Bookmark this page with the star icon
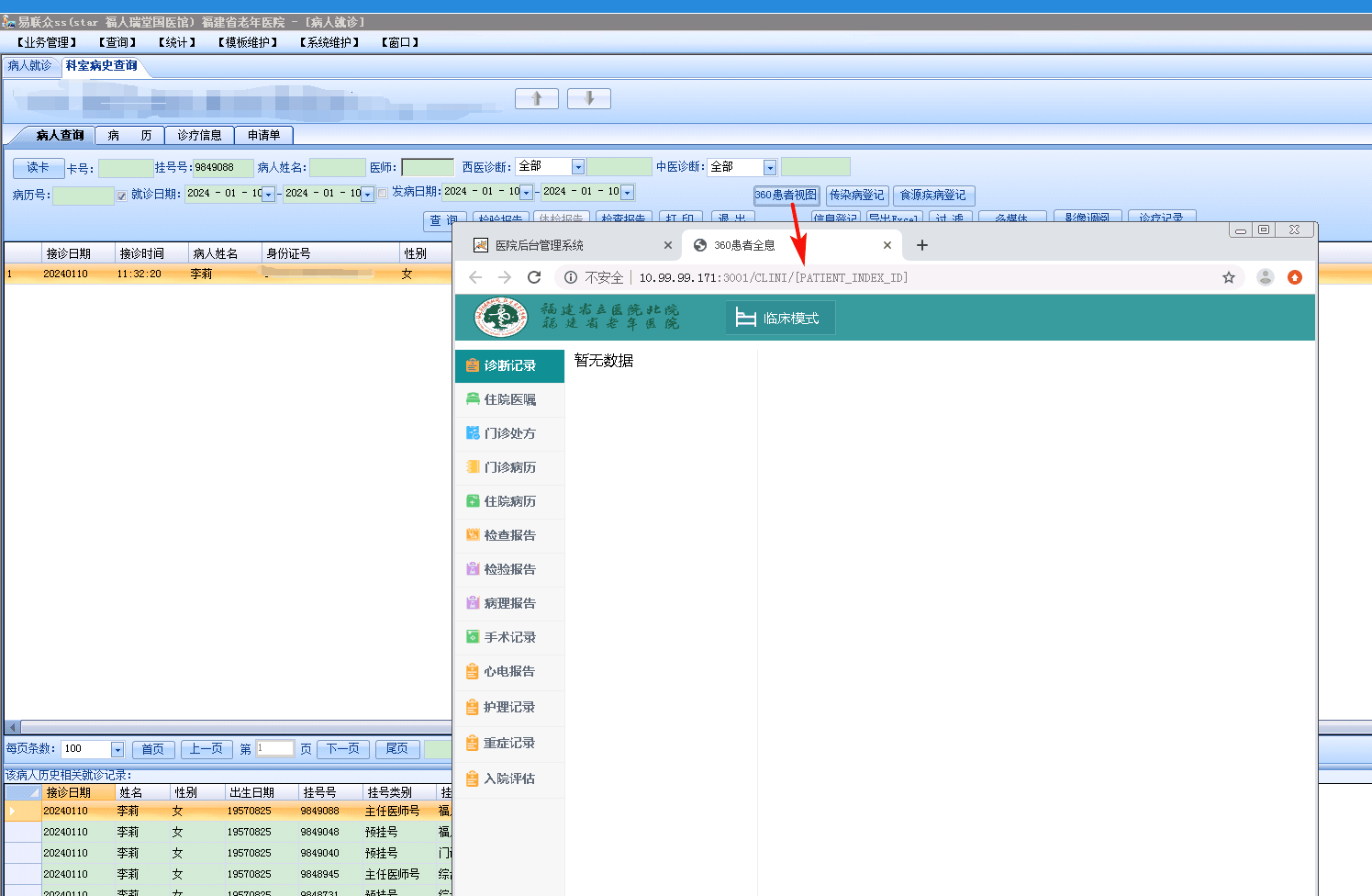 [1229, 277]
